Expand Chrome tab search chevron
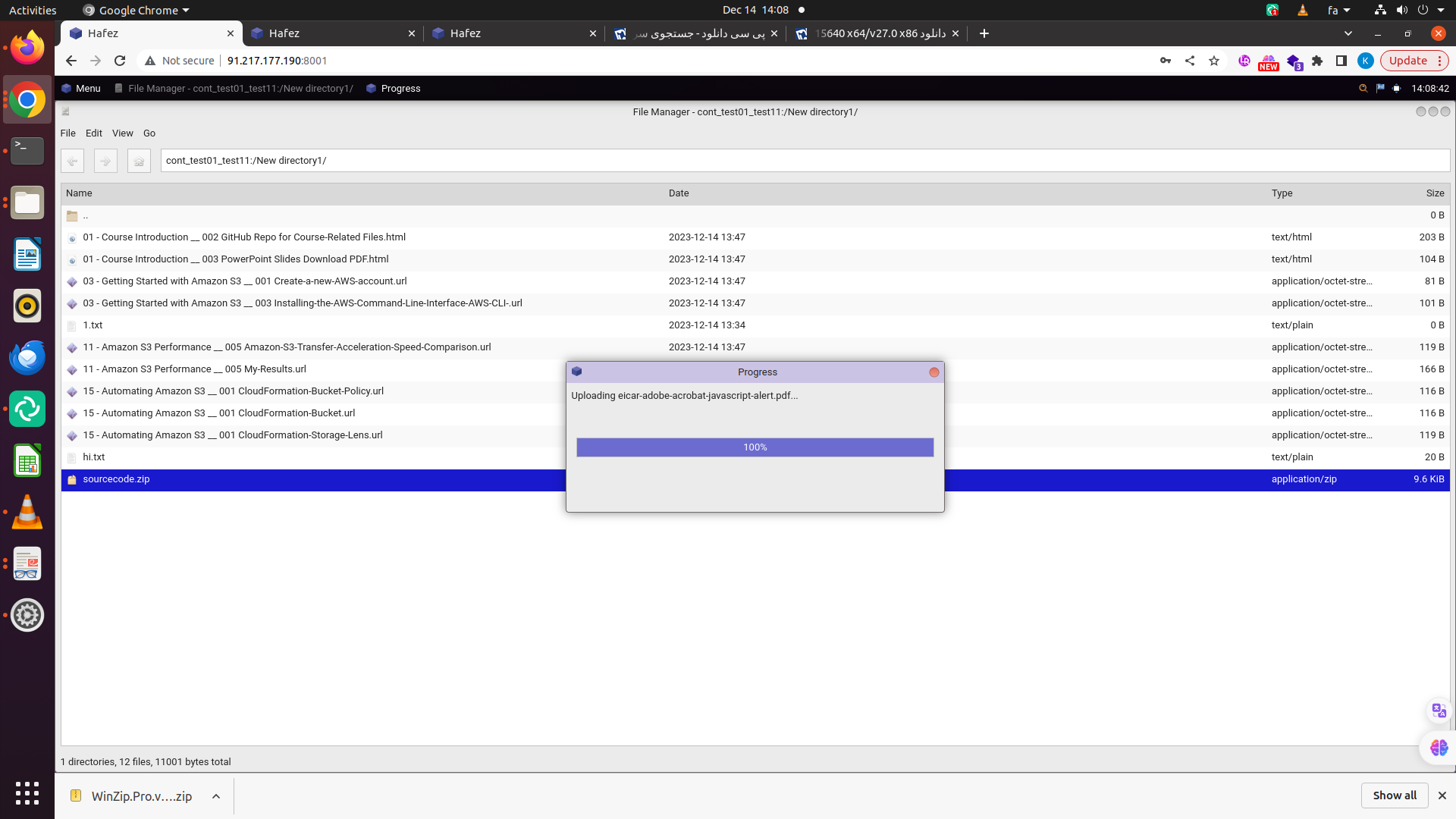Viewport: 1456px width, 819px height. 1348,33
